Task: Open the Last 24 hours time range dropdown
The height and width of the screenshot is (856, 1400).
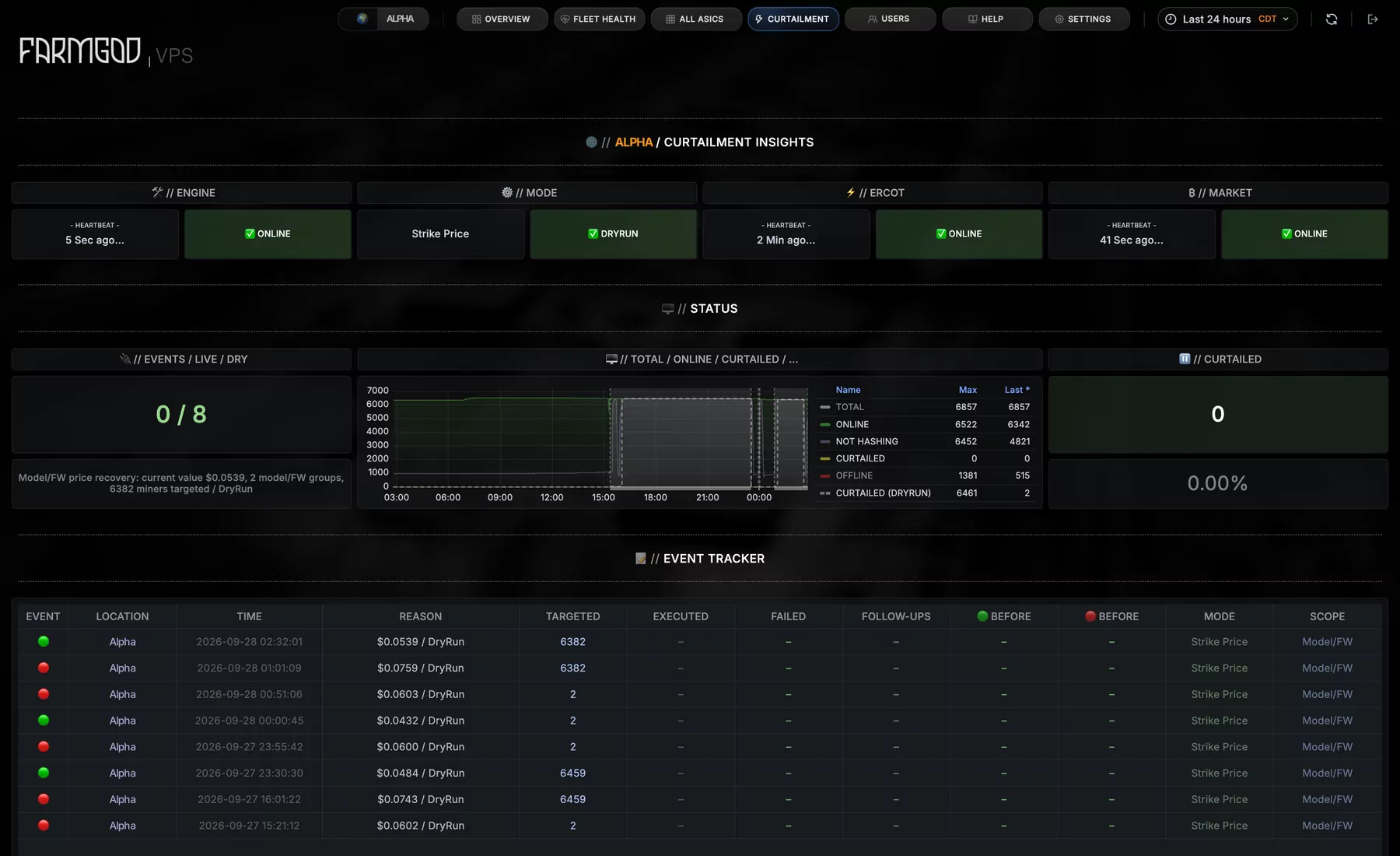Action: coord(1227,19)
